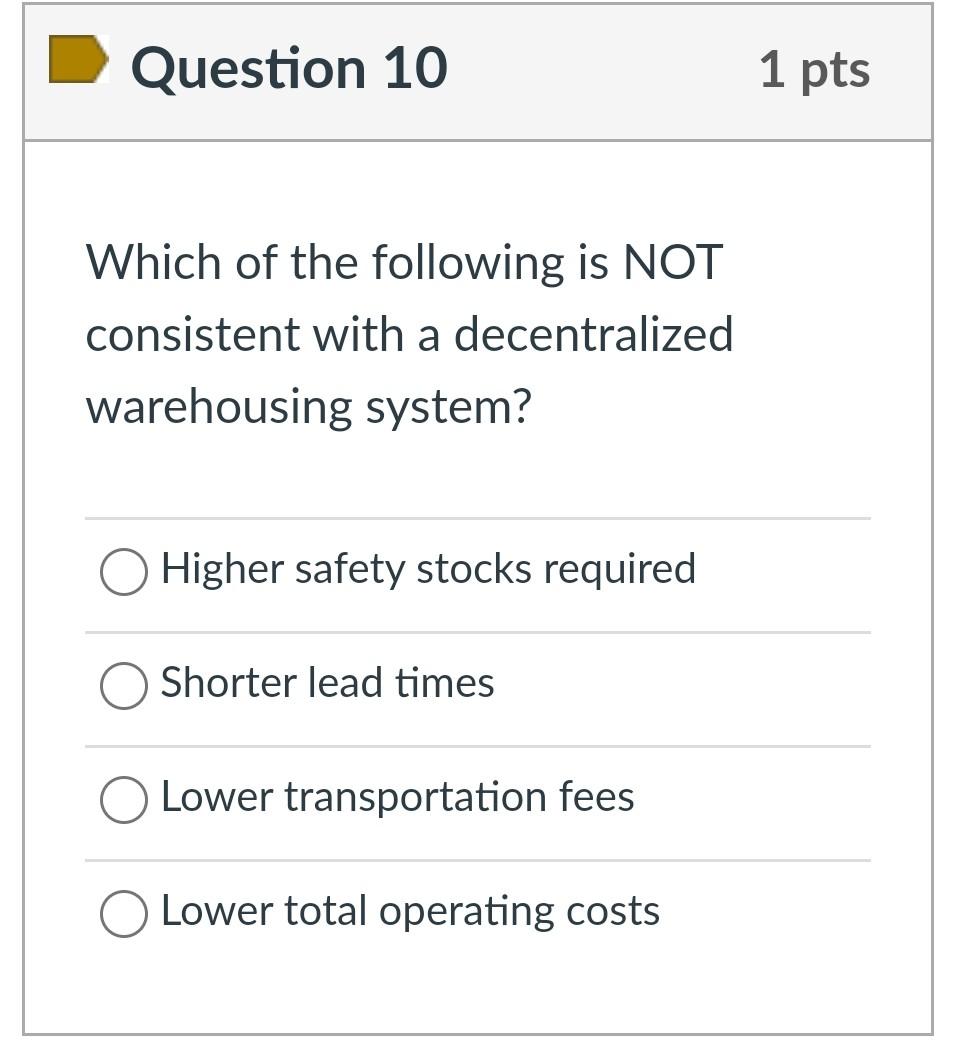Select Lower transportation fees answer

coord(122,800)
